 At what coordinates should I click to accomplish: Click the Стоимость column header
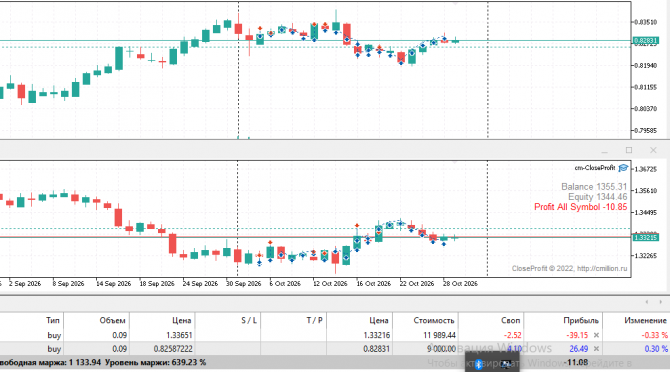(x=434, y=320)
